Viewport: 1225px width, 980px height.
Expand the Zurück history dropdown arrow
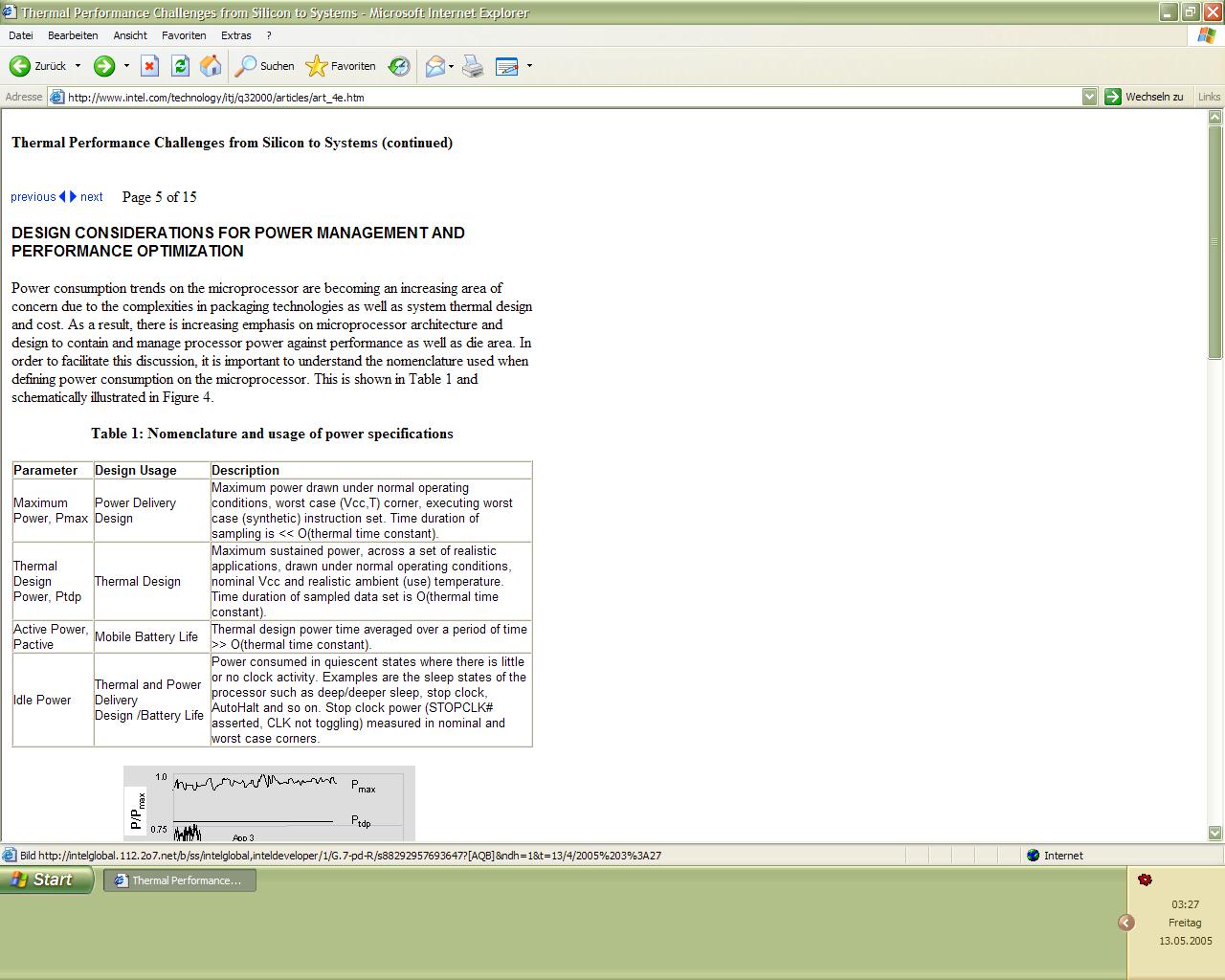(x=78, y=66)
